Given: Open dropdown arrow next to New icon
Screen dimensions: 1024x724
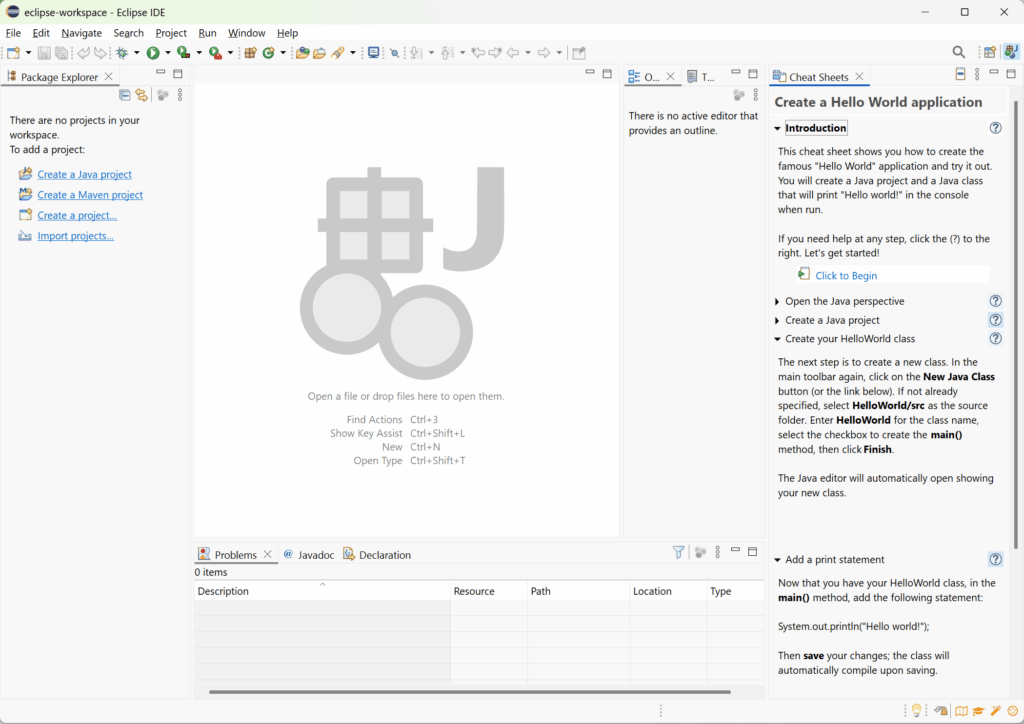Looking at the screenshot, I should pos(28,53).
